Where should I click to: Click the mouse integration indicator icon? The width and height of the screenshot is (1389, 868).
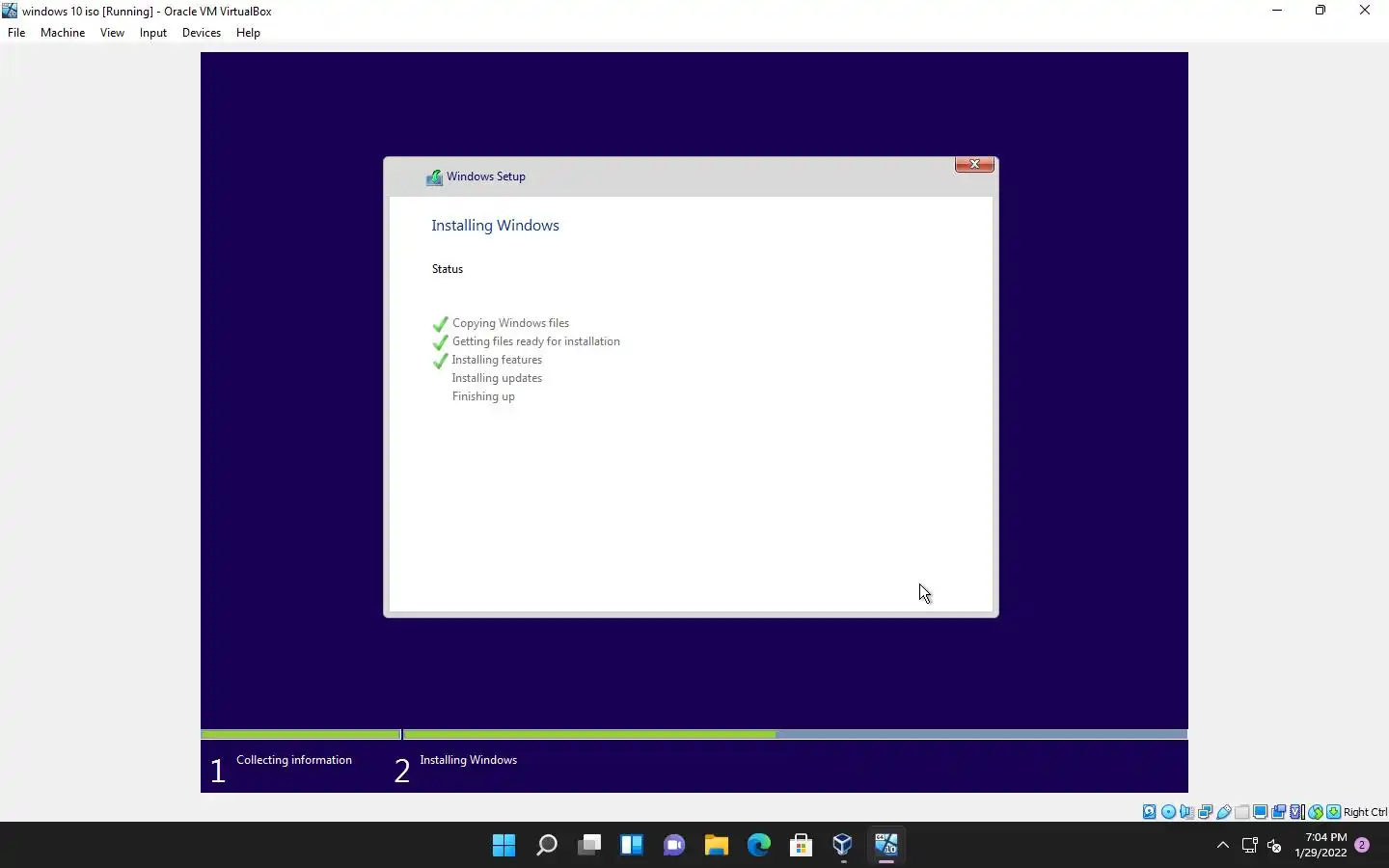click(x=1316, y=812)
